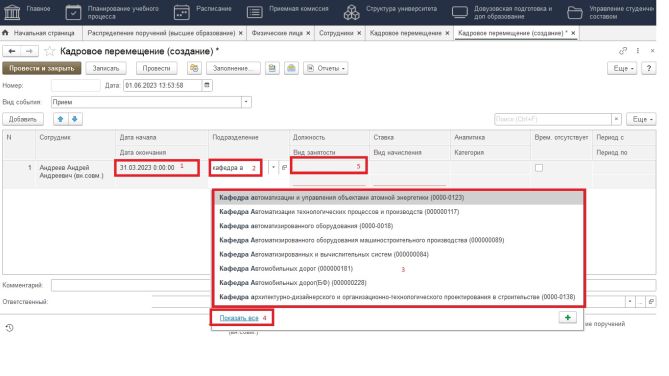
Task: Click the Показать все link
Action: click(x=239, y=318)
